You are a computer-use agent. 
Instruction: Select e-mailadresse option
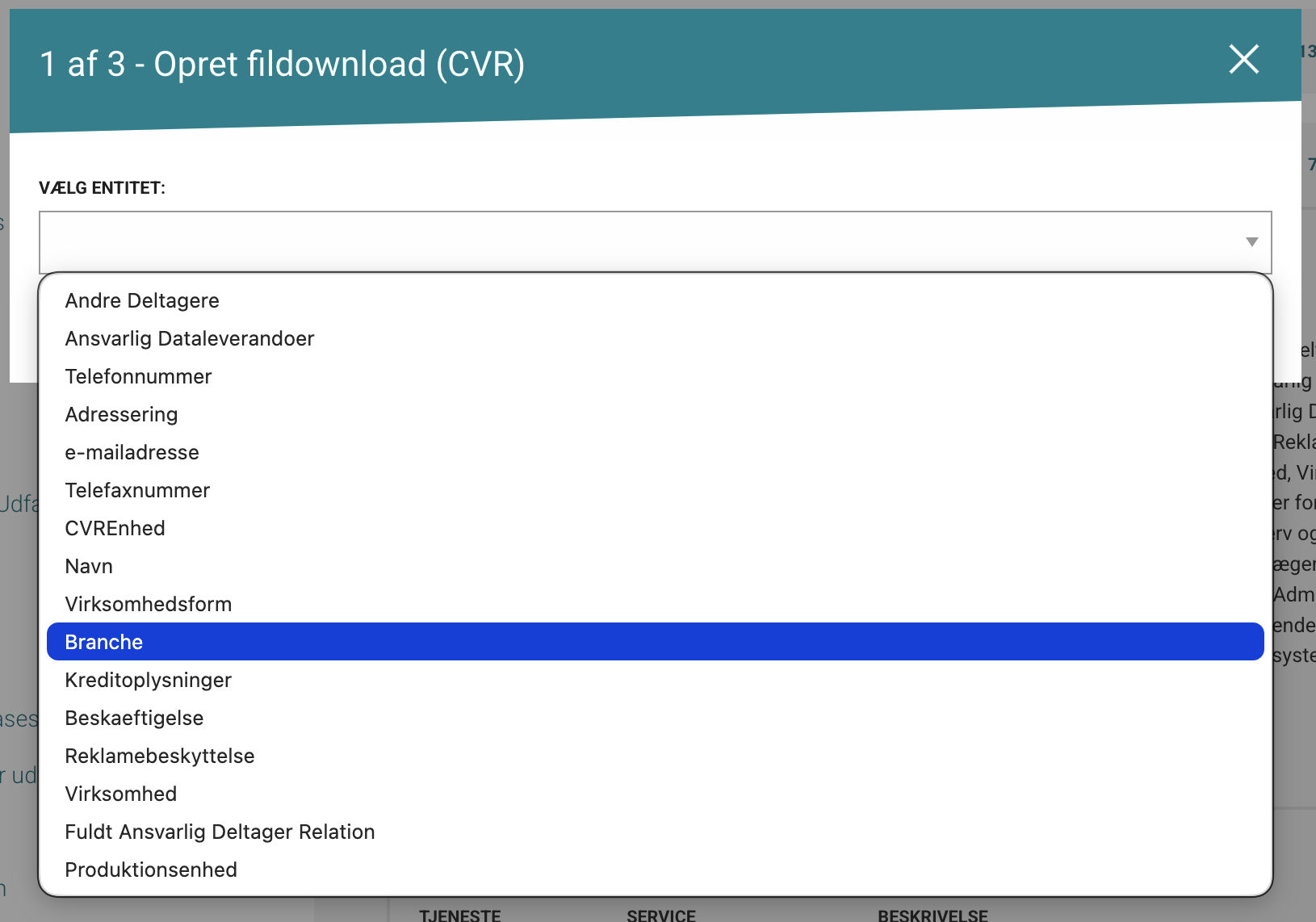(x=132, y=452)
